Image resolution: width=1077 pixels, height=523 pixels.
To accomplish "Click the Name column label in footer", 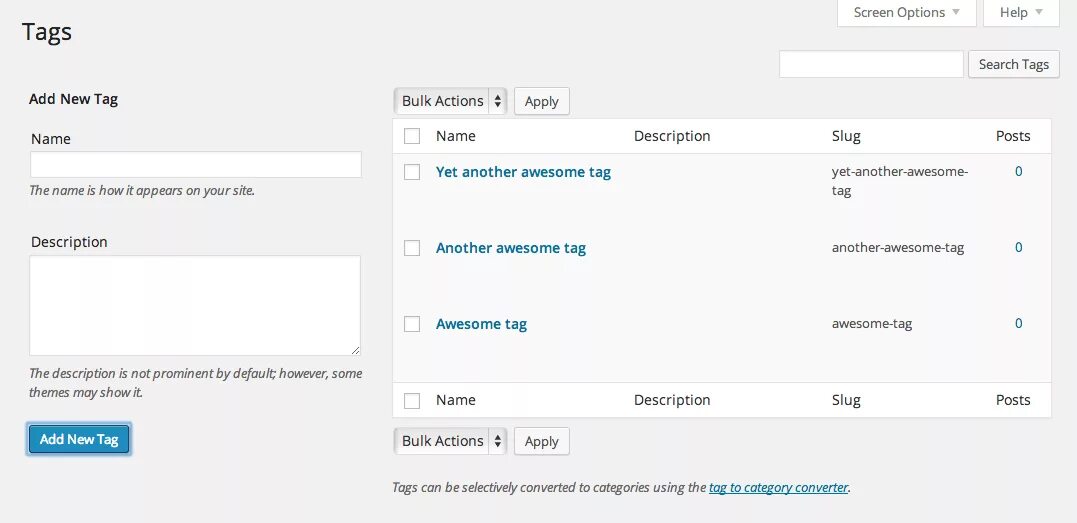I will 455,400.
